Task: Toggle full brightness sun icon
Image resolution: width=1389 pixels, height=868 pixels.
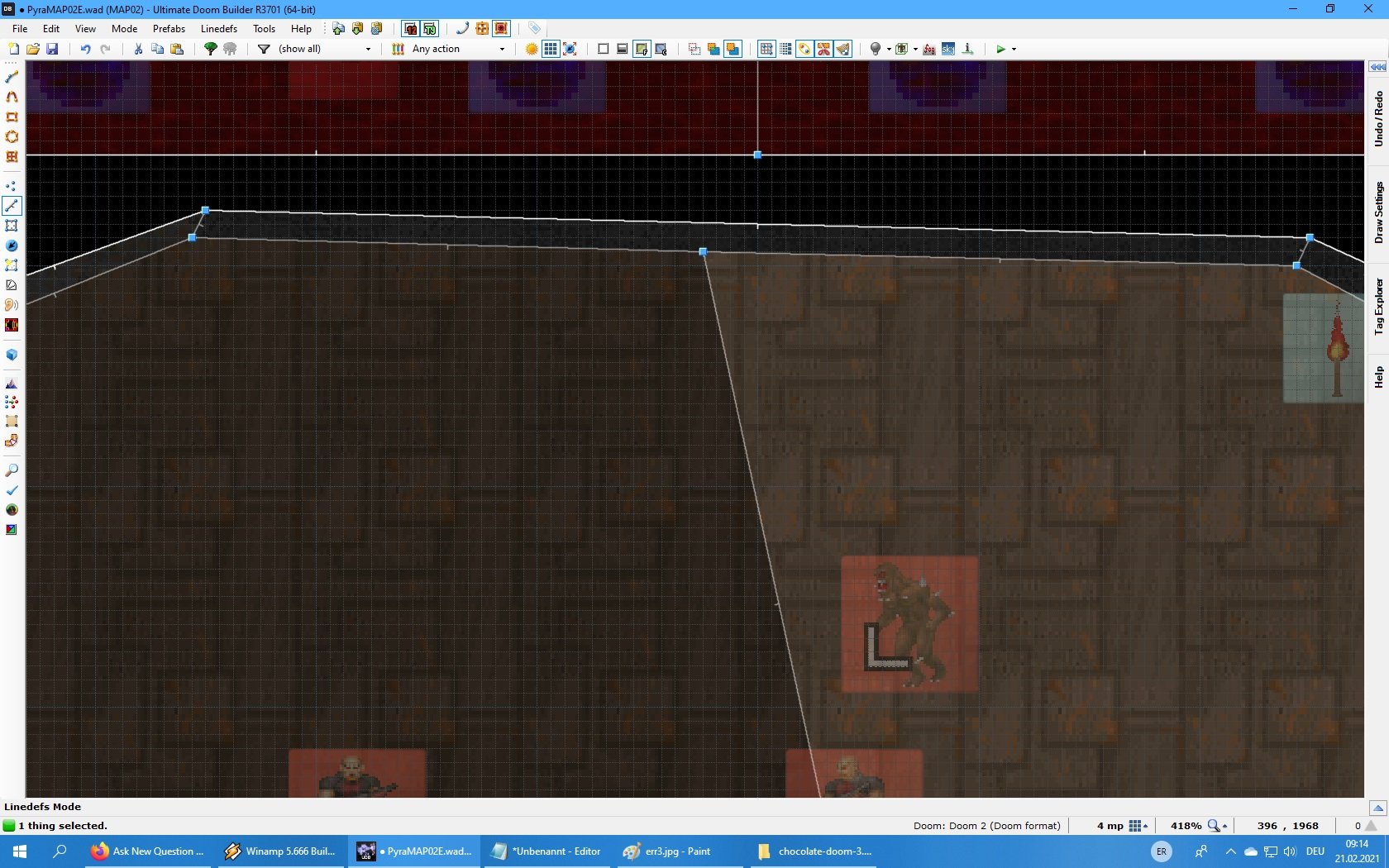Action: tap(532, 49)
